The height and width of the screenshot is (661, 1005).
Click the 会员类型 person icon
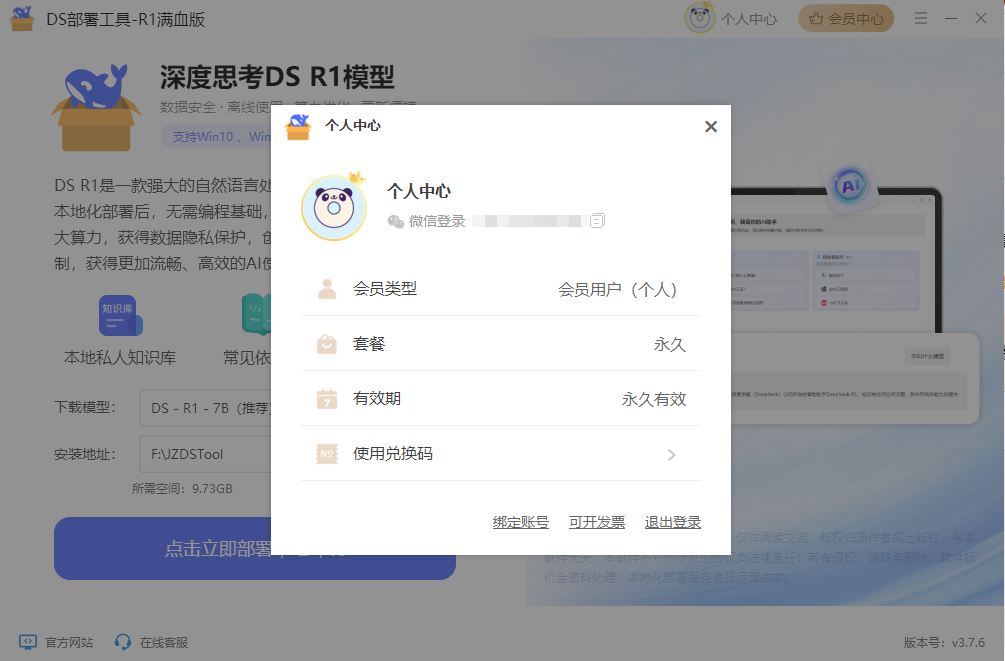[x=327, y=289]
